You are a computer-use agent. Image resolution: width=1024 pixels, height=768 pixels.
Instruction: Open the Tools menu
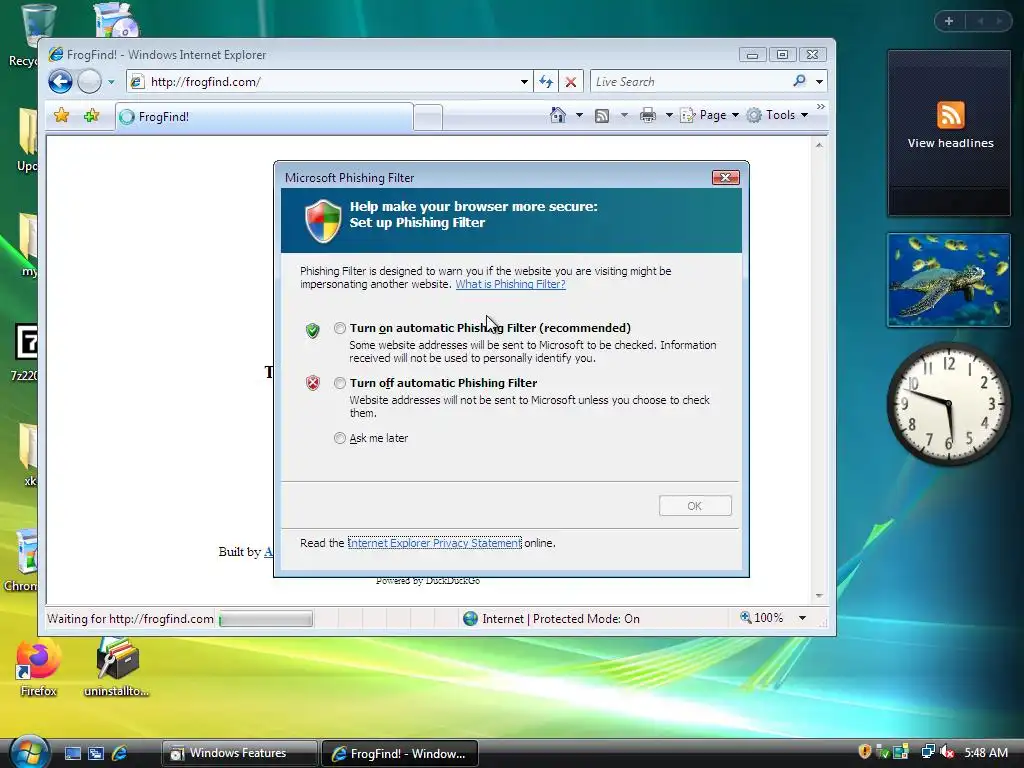click(778, 115)
